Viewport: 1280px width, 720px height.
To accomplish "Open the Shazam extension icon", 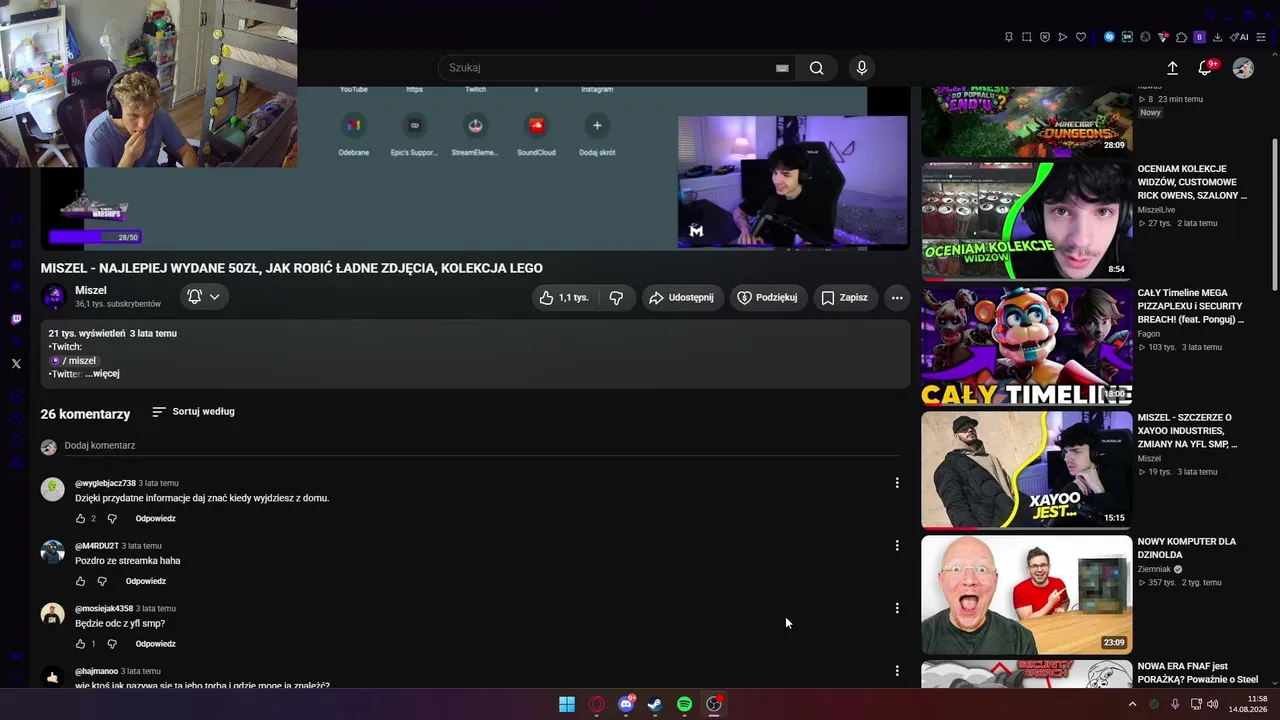I will (1109, 37).
